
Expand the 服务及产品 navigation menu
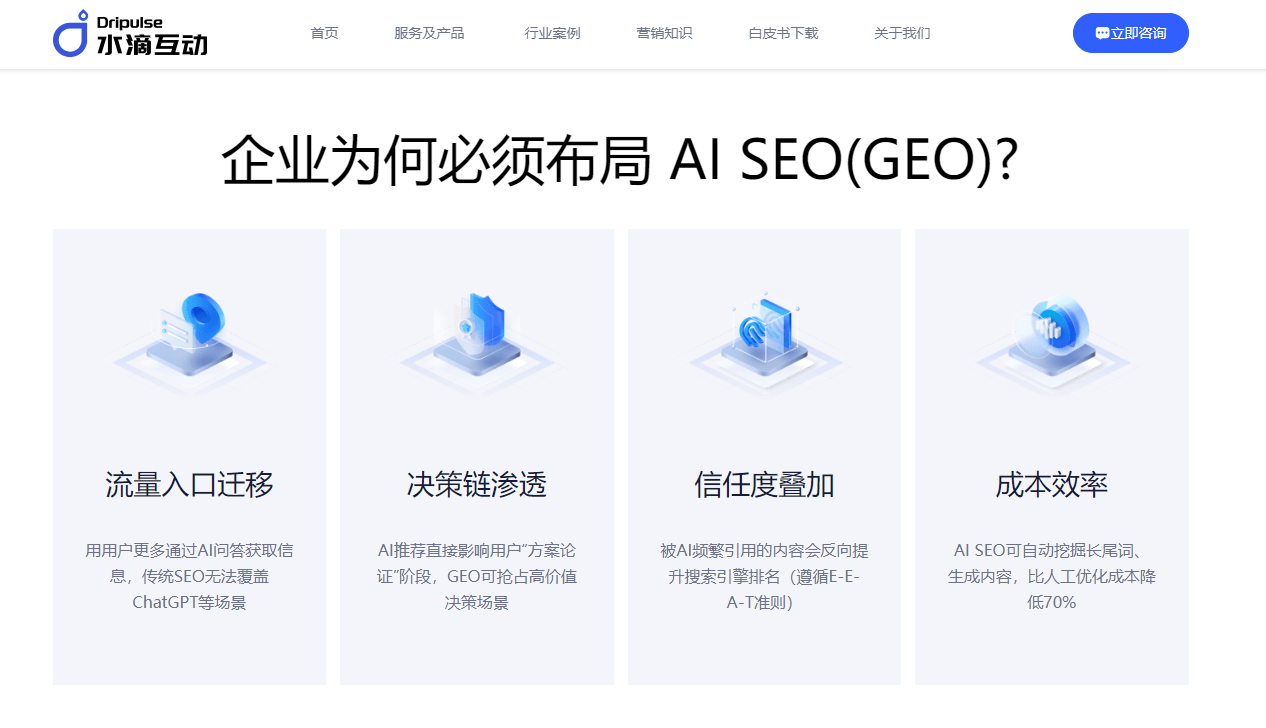coord(429,33)
